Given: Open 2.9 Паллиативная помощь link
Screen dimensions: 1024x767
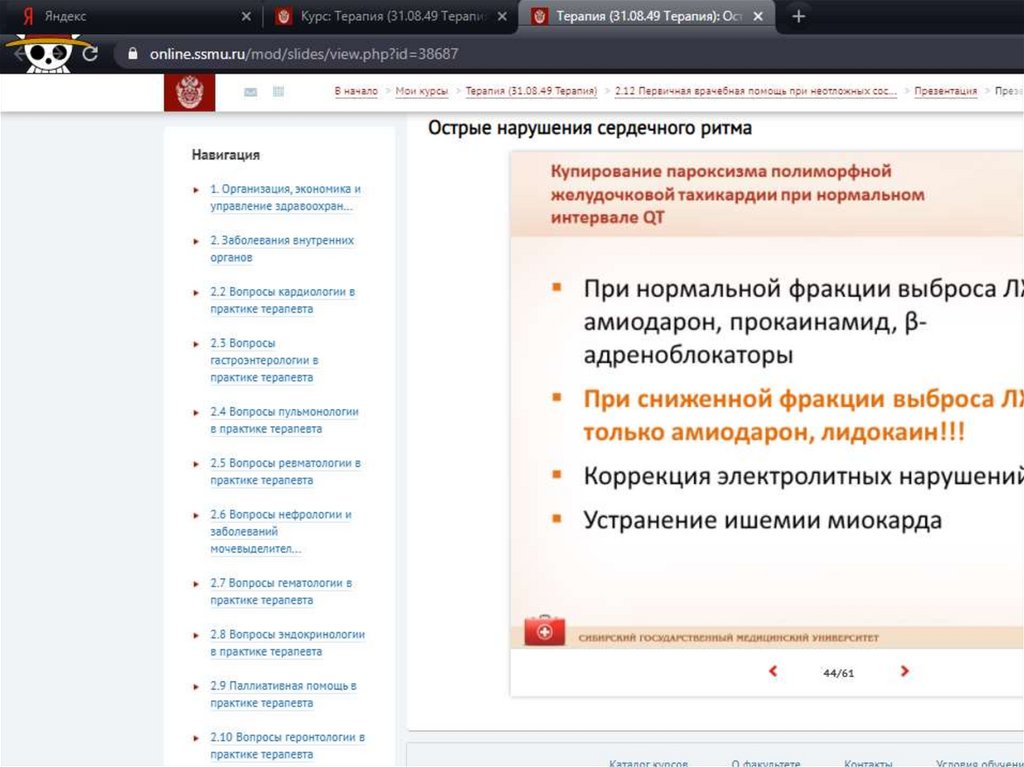Looking at the screenshot, I should (x=283, y=694).
